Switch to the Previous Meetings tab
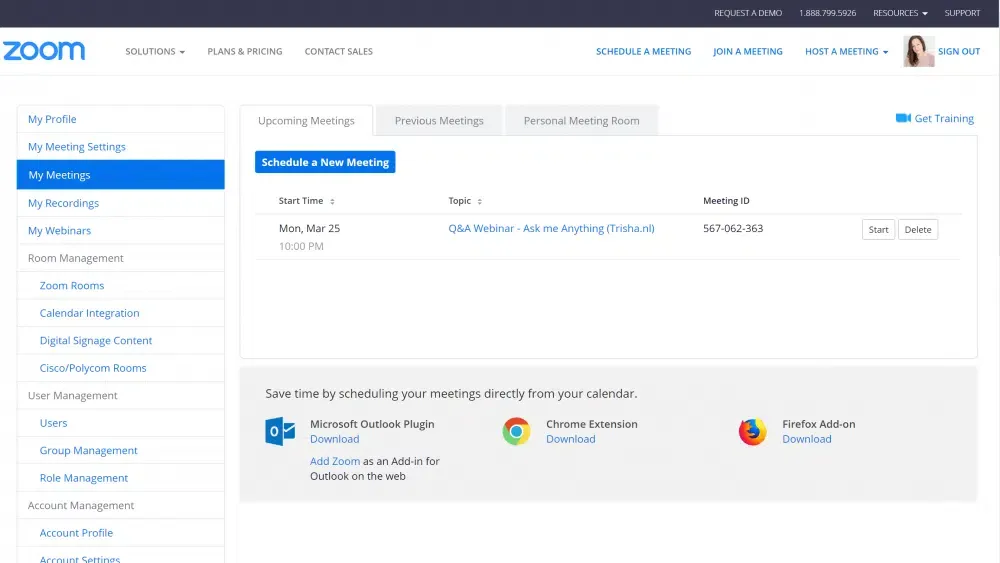Screen dimensions: 1000x563 point(439,121)
